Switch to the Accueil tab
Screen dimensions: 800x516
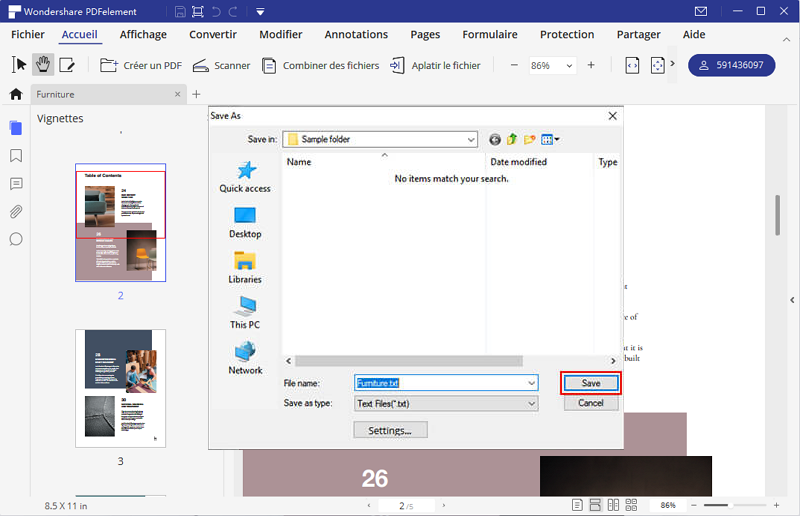80,34
